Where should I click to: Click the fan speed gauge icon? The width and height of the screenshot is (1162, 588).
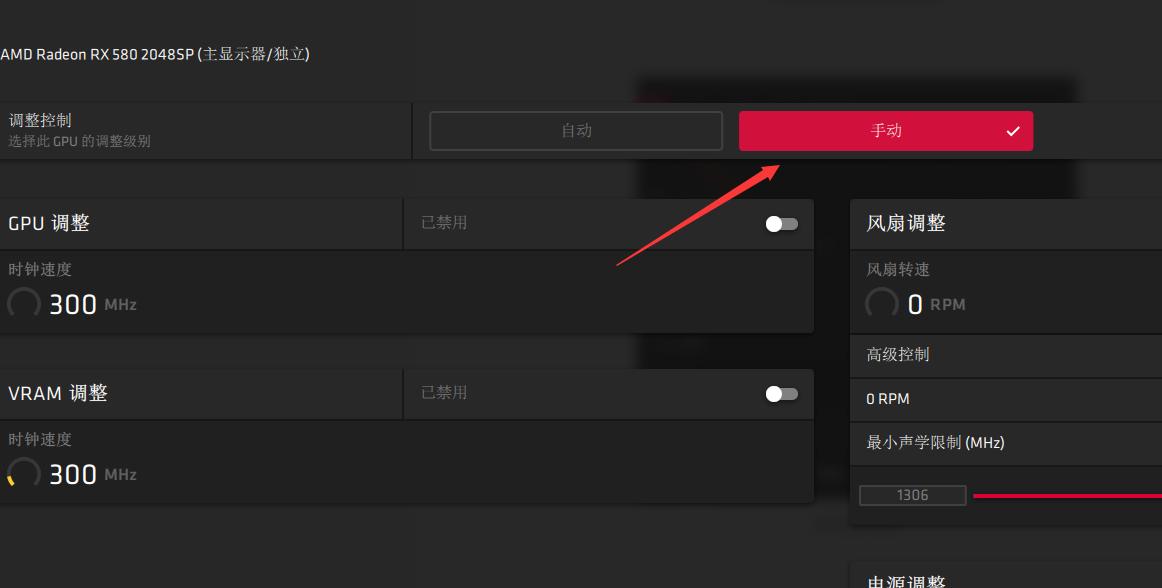[882, 304]
